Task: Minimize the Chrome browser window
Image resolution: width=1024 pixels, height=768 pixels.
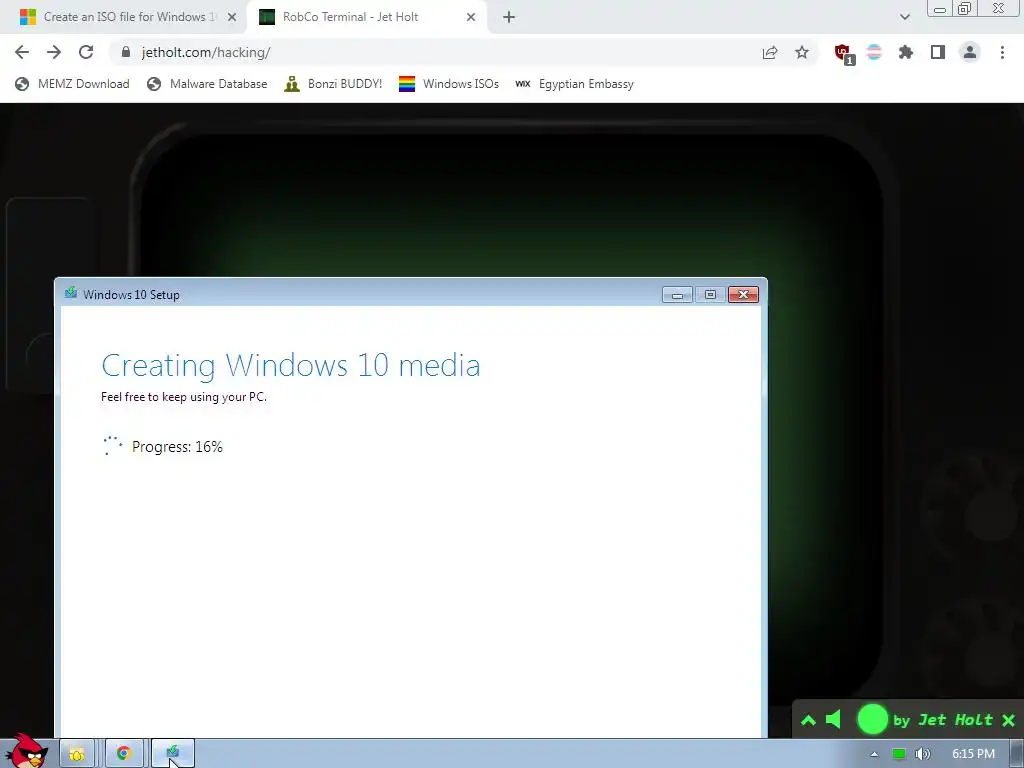Action: (940, 9)
